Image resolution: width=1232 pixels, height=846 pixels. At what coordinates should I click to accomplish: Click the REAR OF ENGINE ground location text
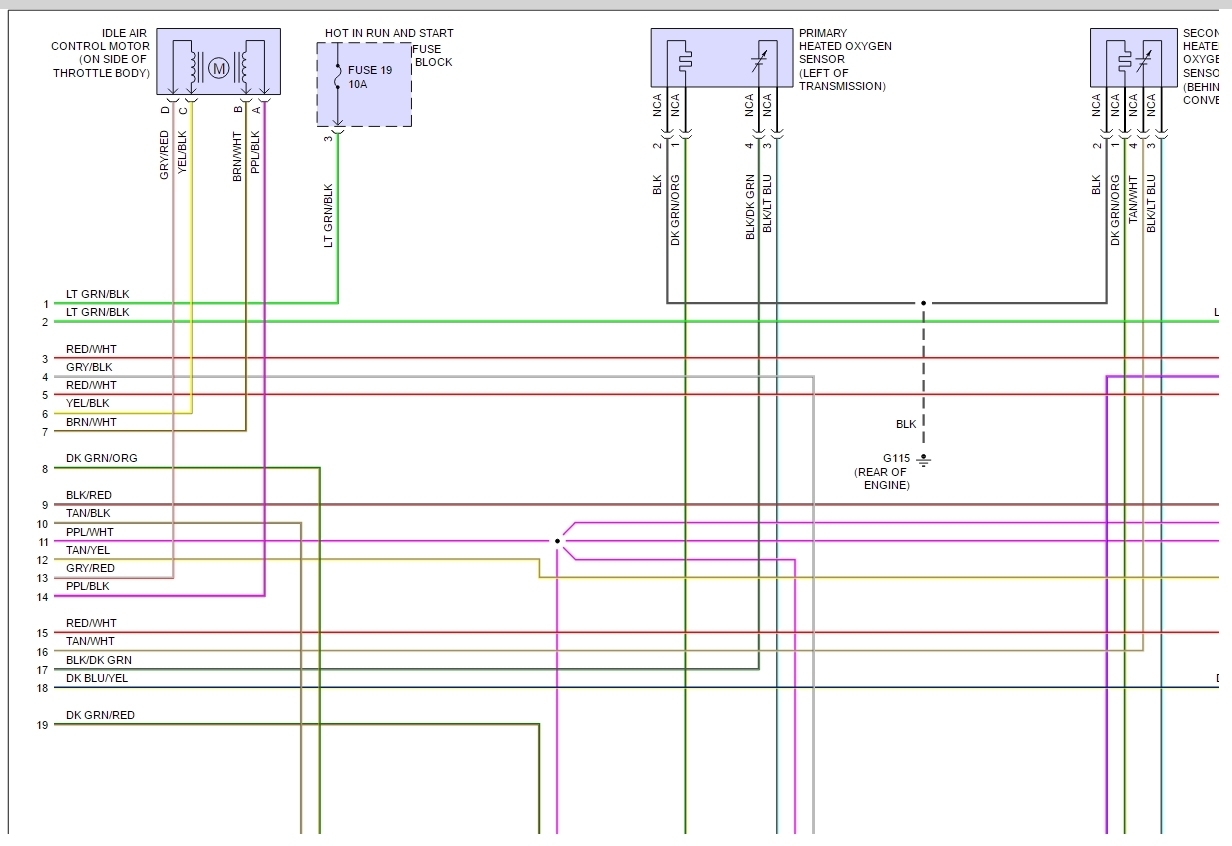click(x=881, y=479)
